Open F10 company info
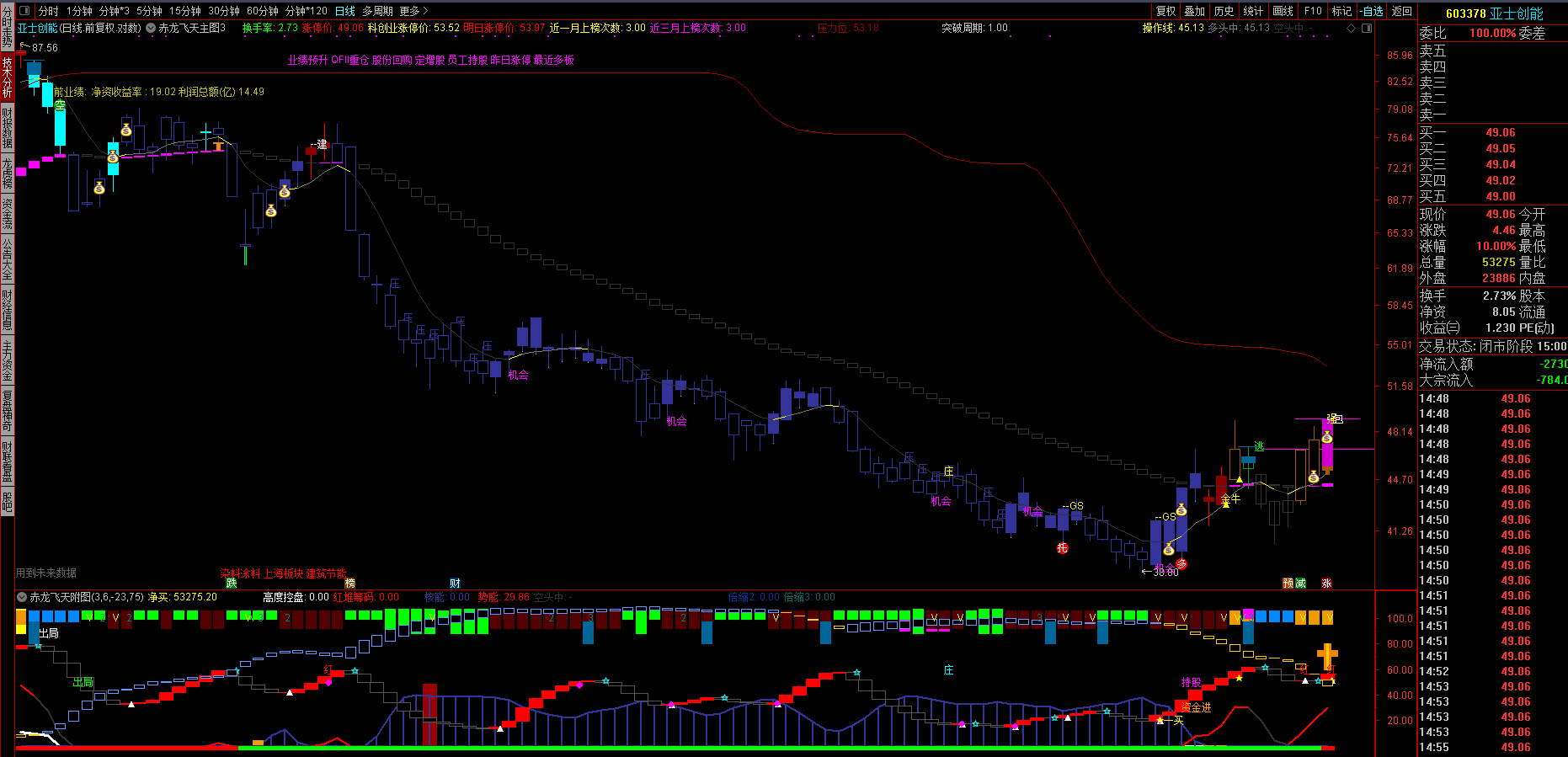The image size is (1568, 757). click(1313, 11)
